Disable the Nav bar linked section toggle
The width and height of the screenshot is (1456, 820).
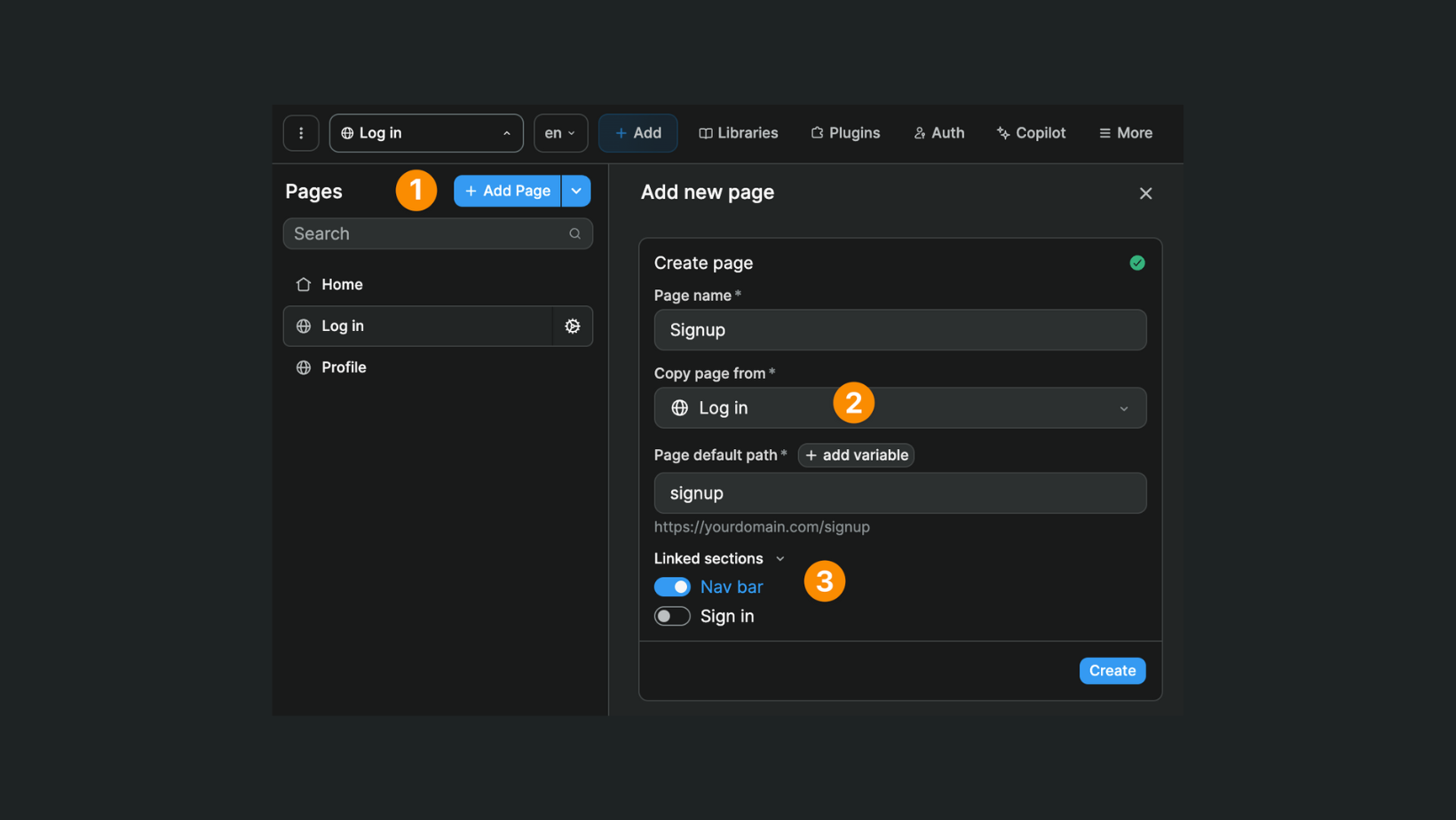tap(672, 587)
